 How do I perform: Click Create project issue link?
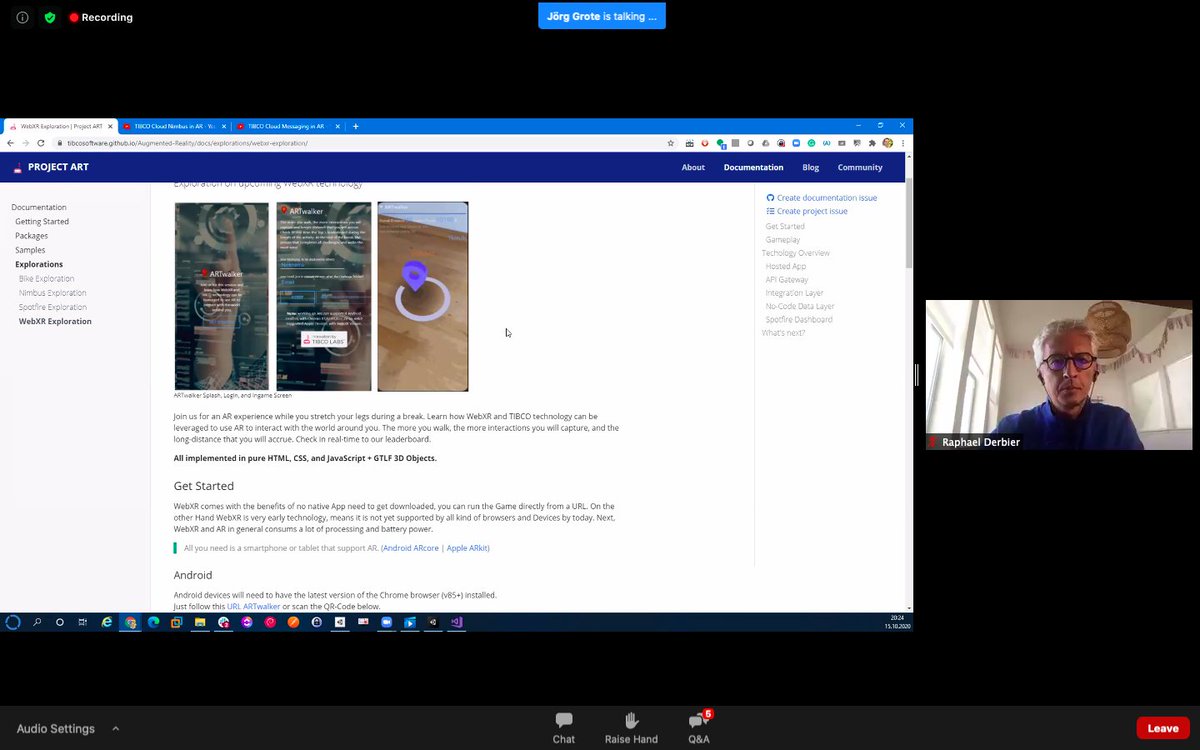point(806,211)
